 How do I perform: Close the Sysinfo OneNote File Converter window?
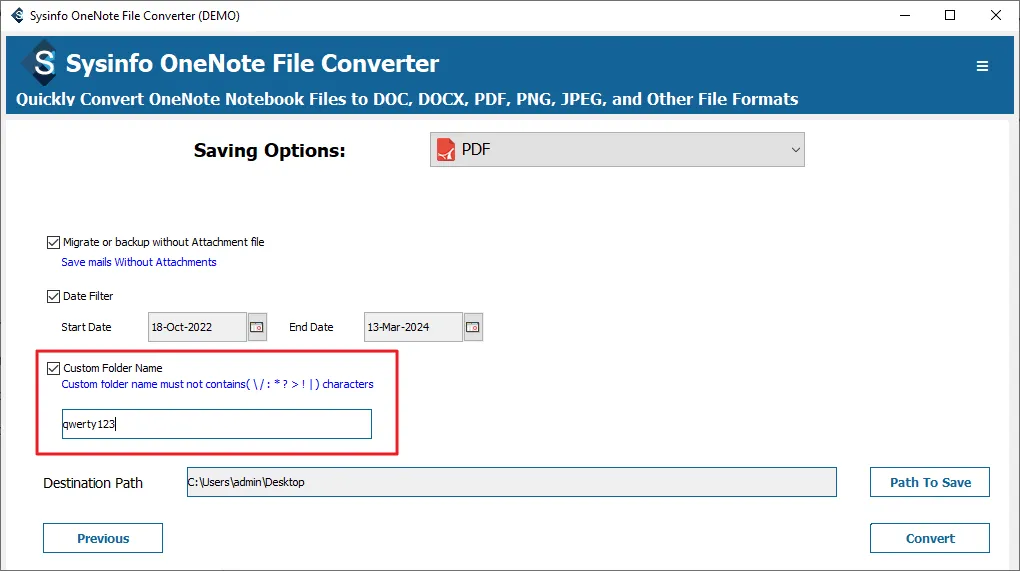tap(995, 15)
